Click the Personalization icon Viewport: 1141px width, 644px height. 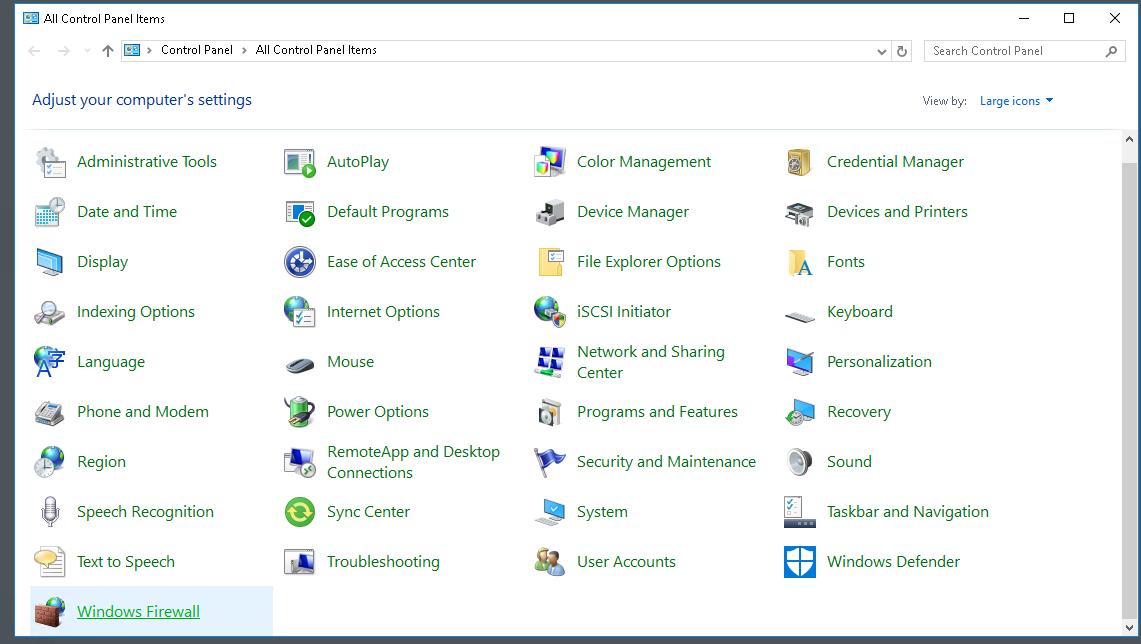(800, 362)
